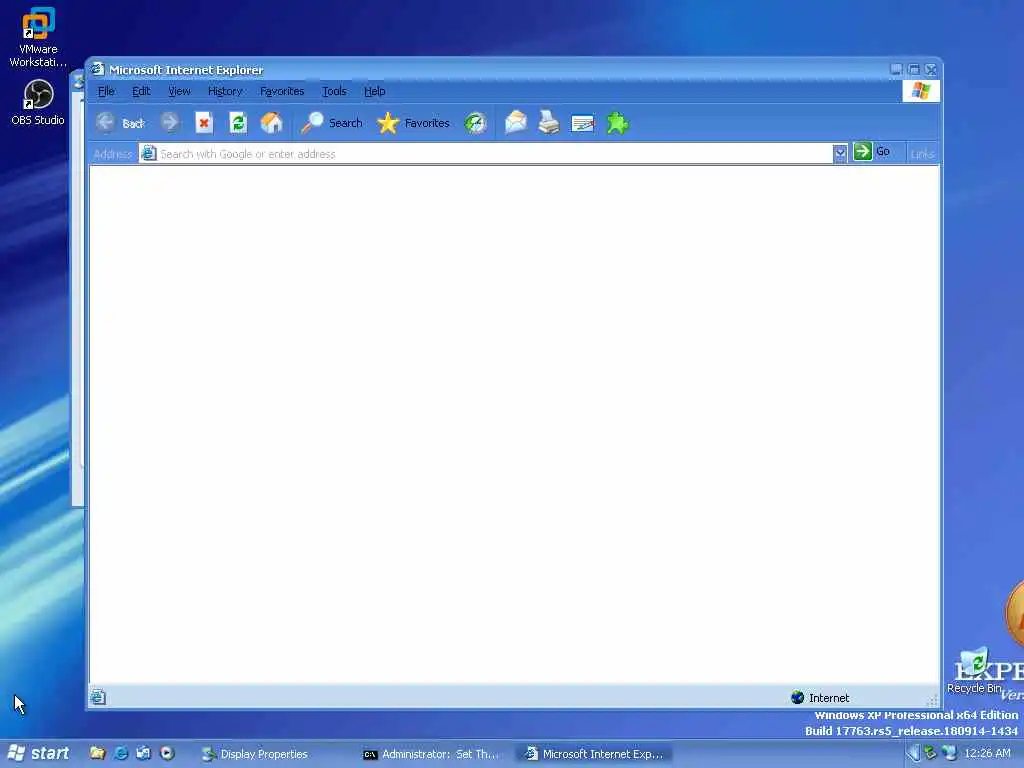The height and width of the screenshot is (768, 1024).
Task: Click the green puzzle piece add-ons icon
Action: click(617, 123)
